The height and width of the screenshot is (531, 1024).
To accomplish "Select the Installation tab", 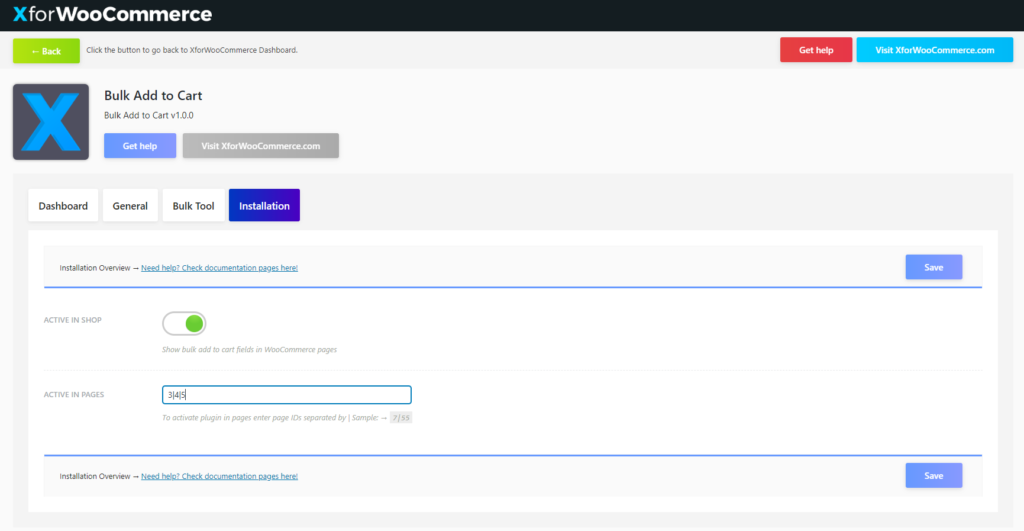I will tap(264, 206).
